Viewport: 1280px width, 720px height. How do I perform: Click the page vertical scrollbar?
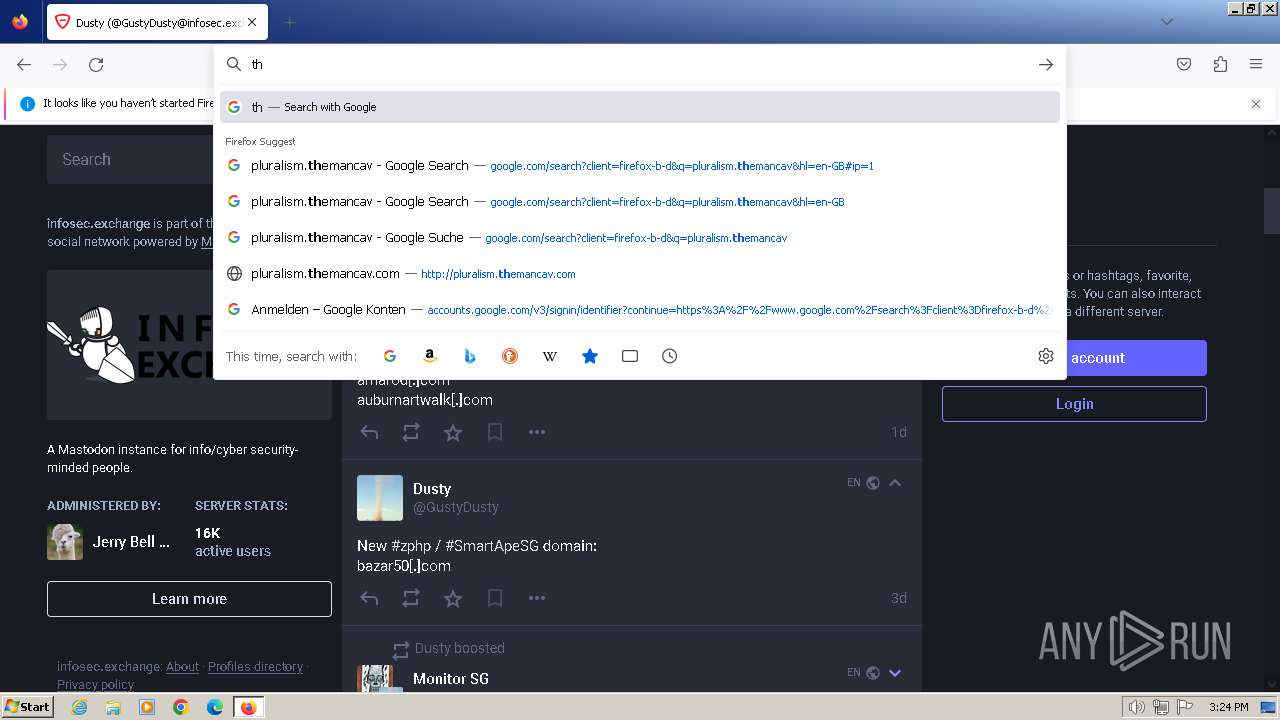pos(1272,210)
